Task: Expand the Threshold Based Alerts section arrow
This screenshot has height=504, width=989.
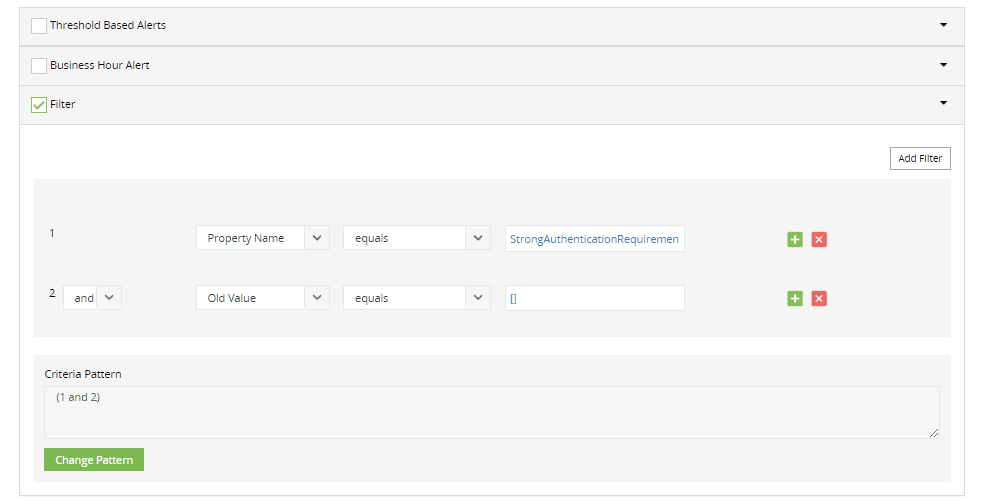Action: pos(943,25)
